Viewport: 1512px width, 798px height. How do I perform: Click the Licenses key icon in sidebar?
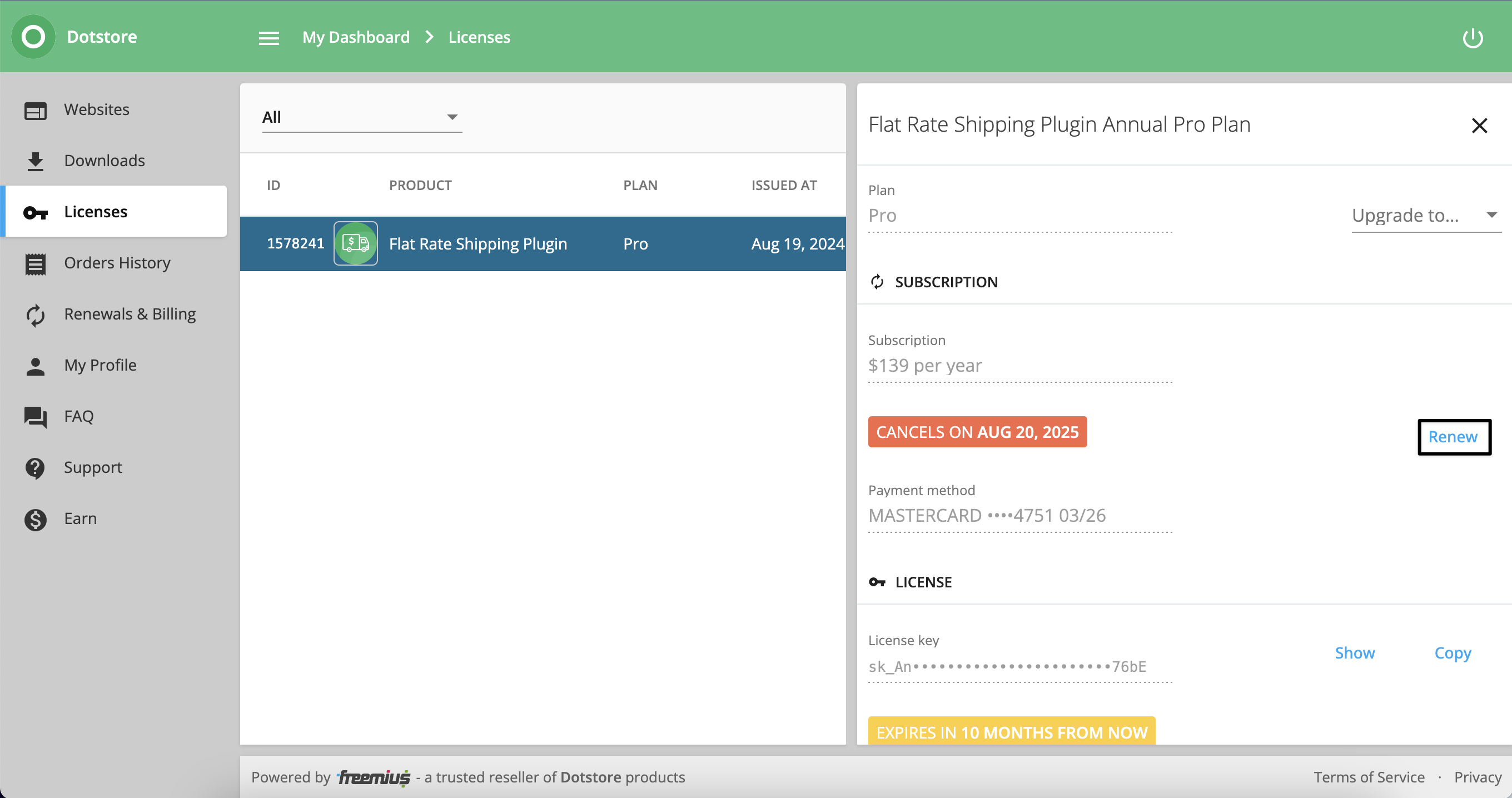[35, 212]
